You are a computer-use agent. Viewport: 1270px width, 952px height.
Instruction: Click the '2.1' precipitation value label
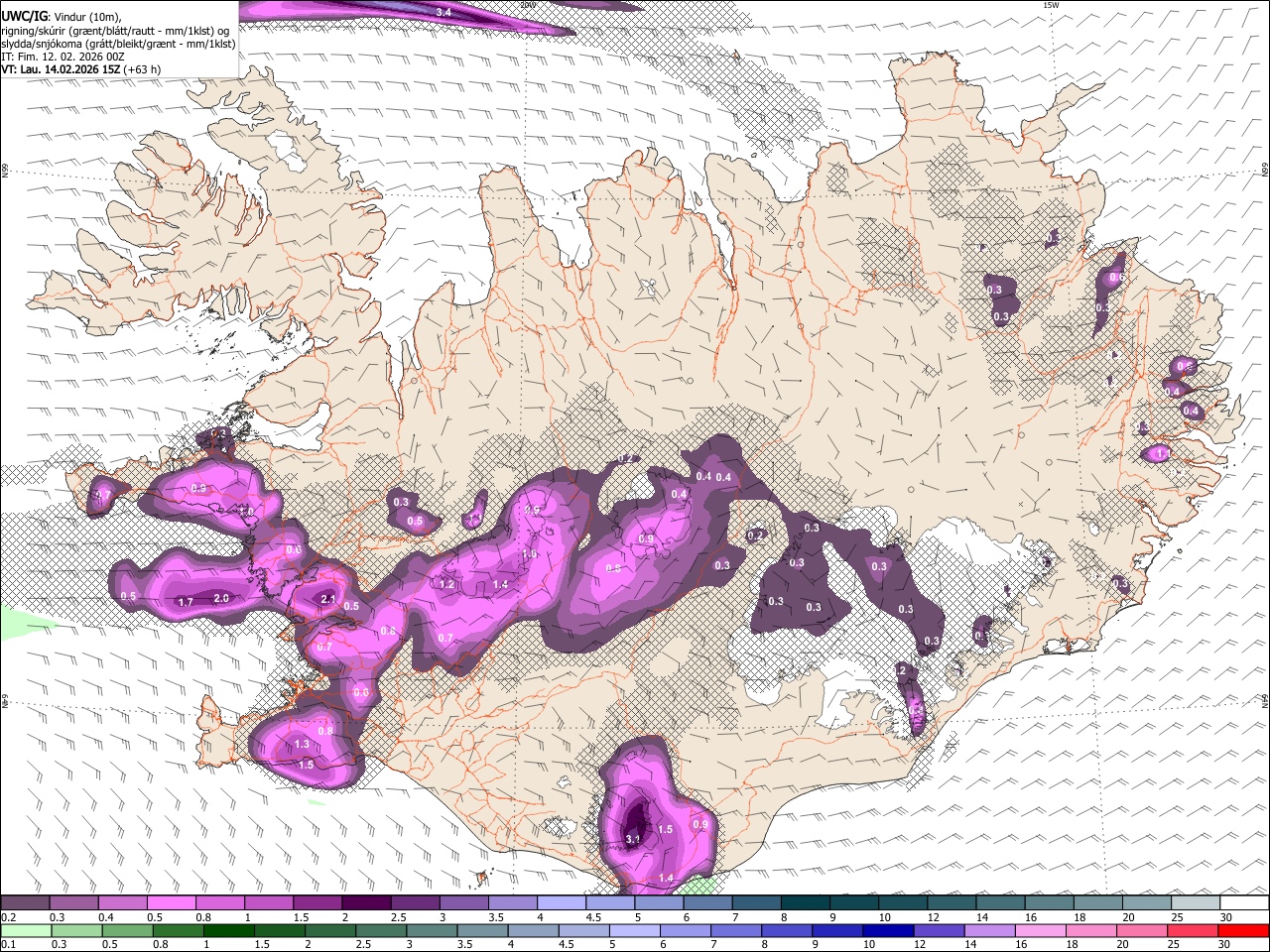coord(328,600)
